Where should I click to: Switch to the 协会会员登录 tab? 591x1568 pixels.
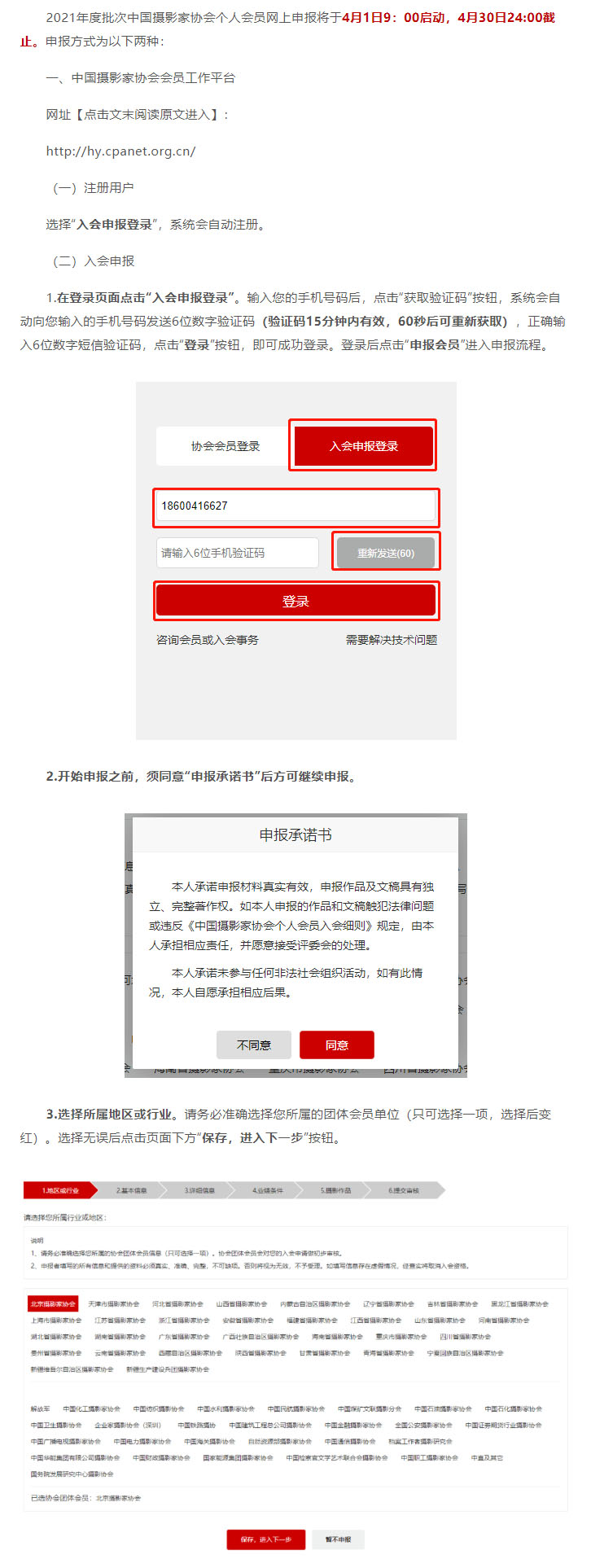(x=225, y=446)
